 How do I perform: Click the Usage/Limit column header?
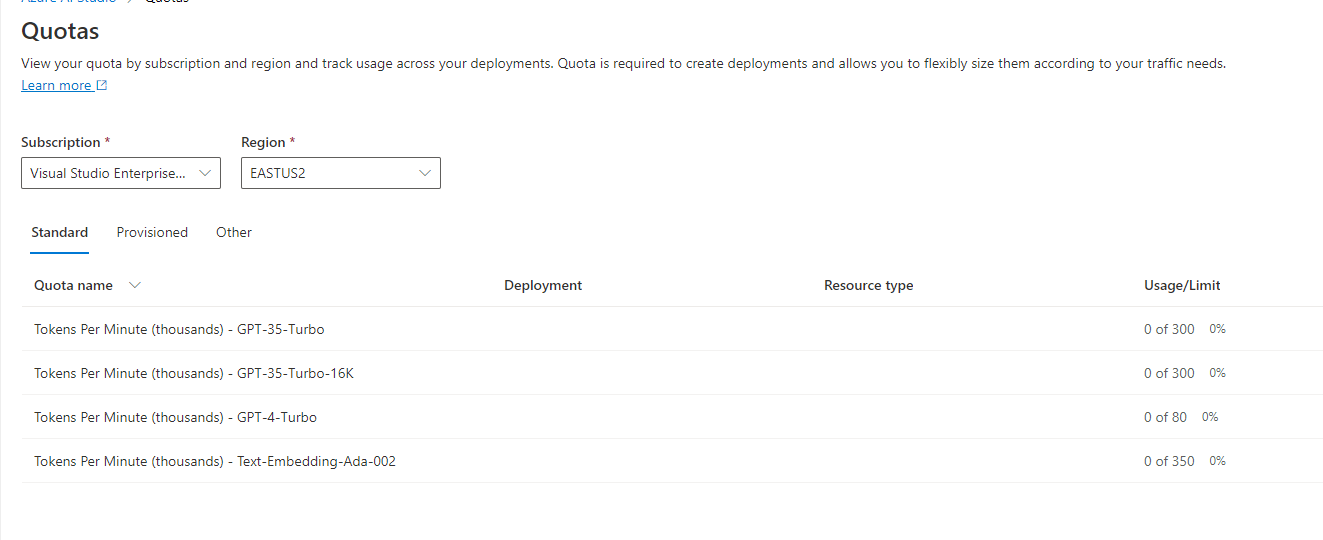point(1182,285)
